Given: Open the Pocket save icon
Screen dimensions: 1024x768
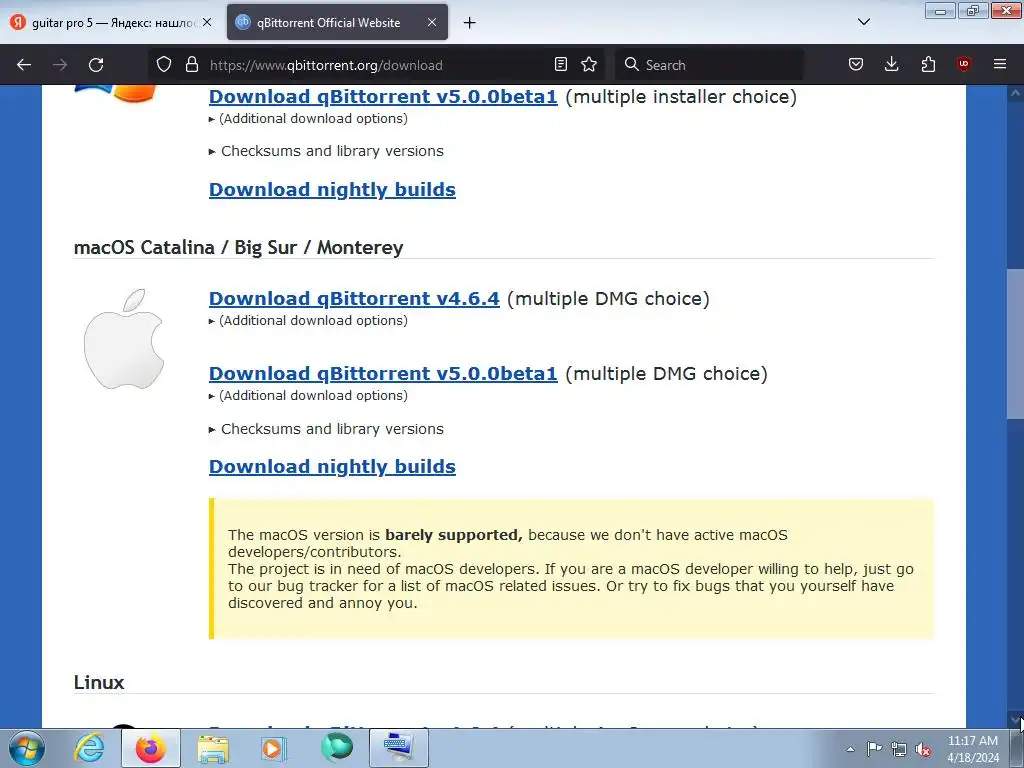Looking at the screenshot, I should (x=856, y=65).
